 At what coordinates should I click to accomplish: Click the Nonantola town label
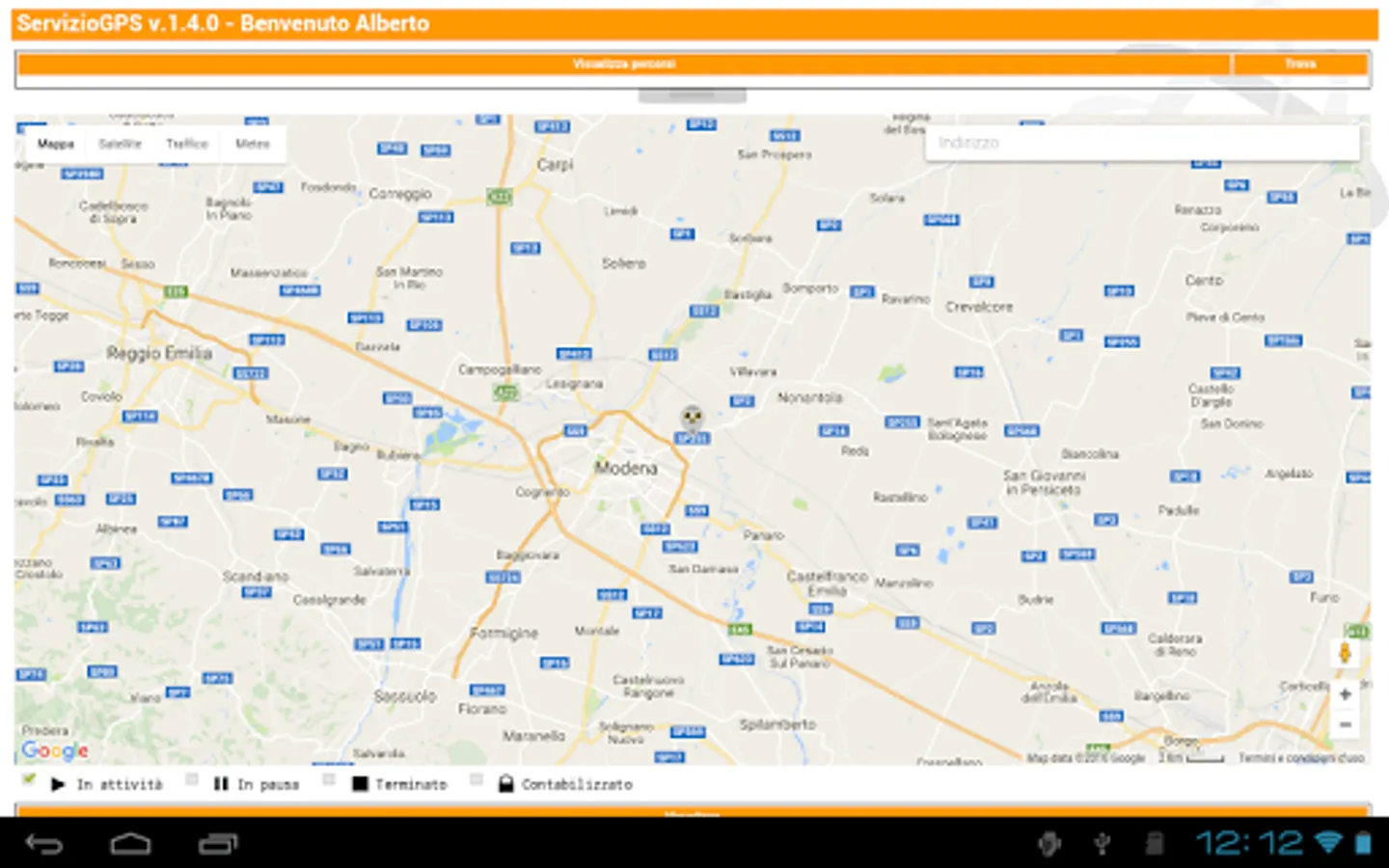pos(809,397)
